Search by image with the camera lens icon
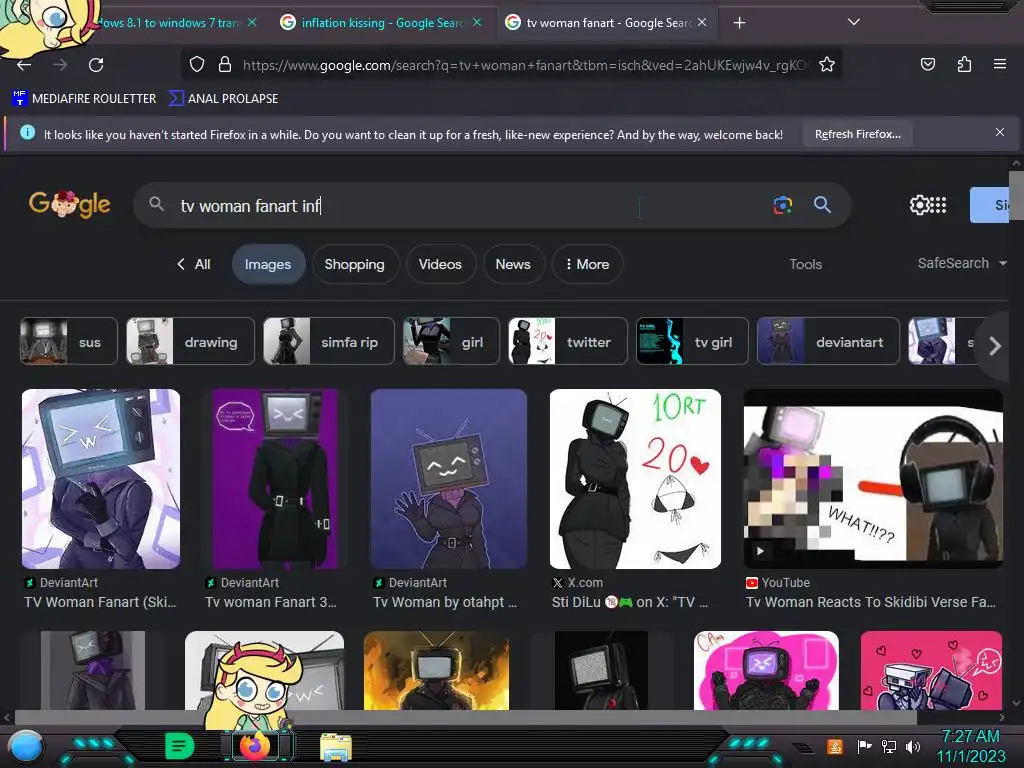This screenshot has height=768, width=1024. pyautogui.click(x=782, y=205)
